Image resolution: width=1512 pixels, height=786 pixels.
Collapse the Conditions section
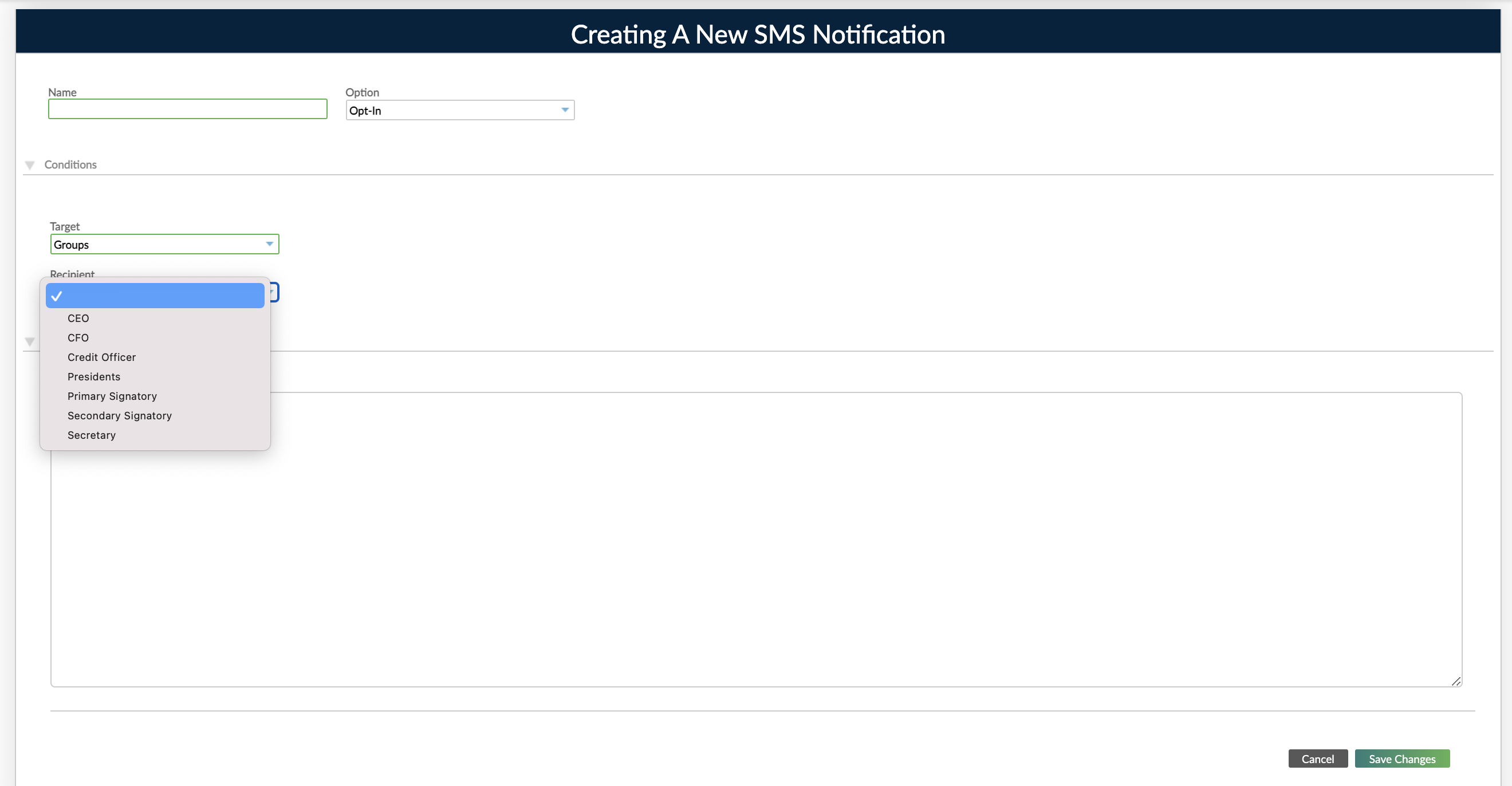coord(29,165)
